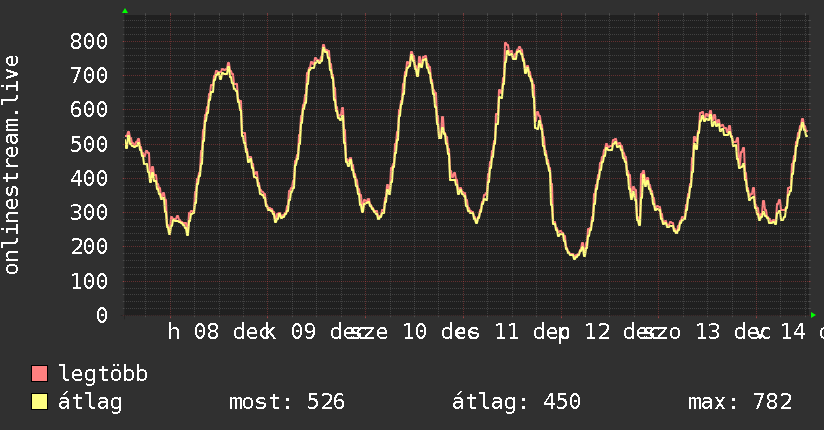Image resolution: width=824 pixels, height=430 pixels.
Task: Click the '14' date label
Action: point(793,332)
